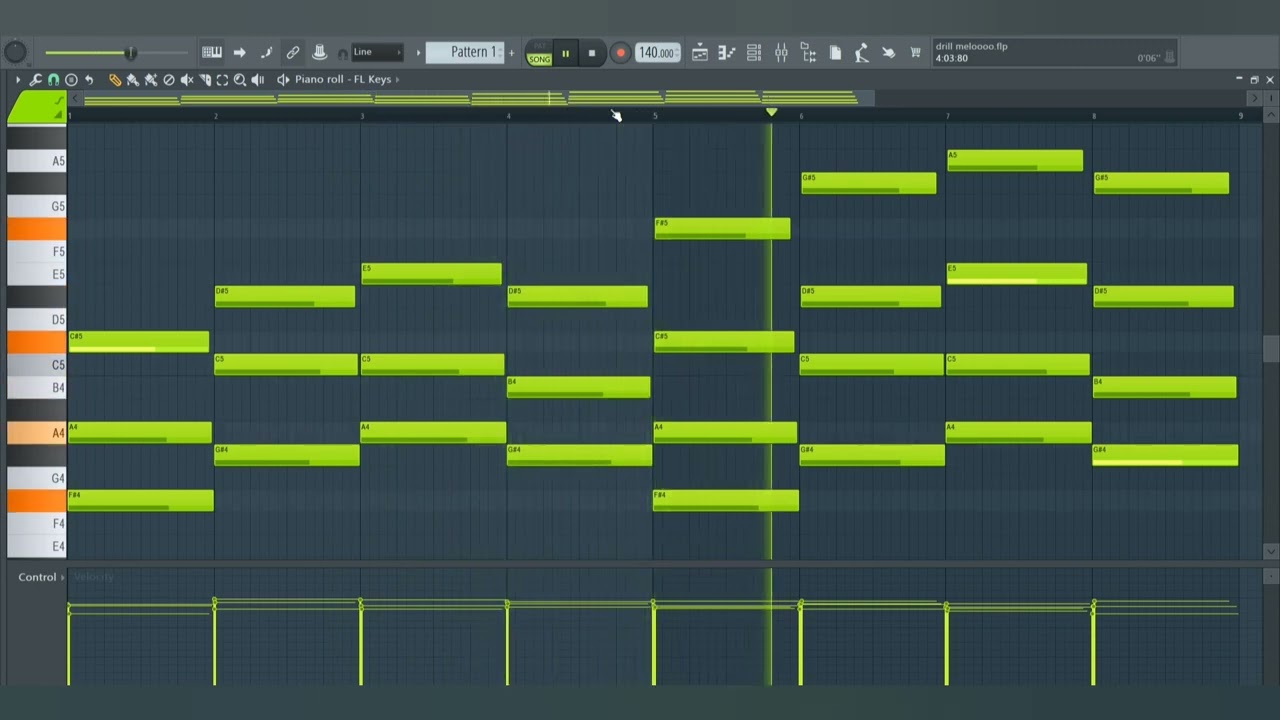The image size is (1280, 720).
Task: Toggle the global snap magnet icon
Action: pos(343,53)
